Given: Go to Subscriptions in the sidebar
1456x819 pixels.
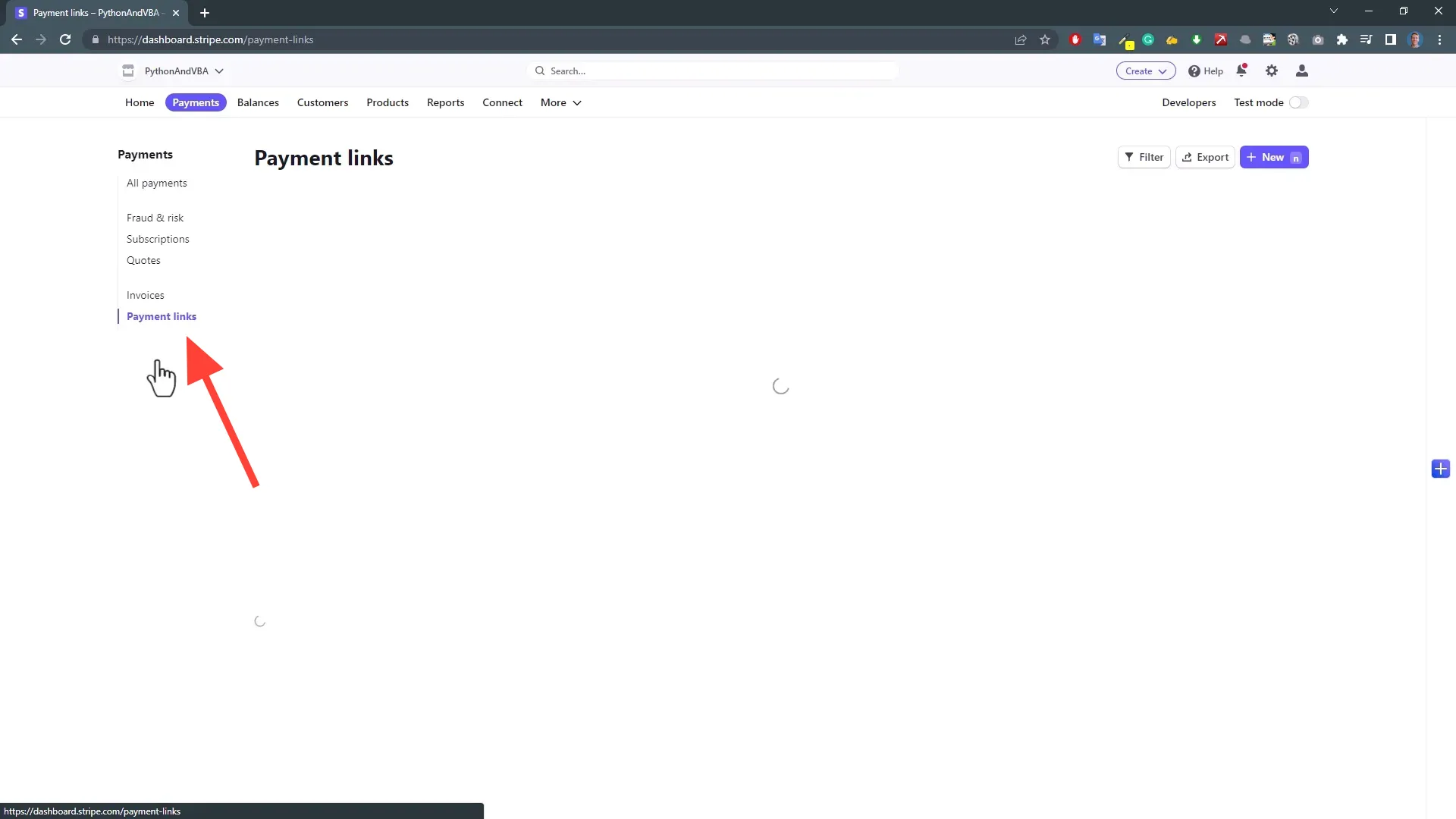Looking at the screenshot, I should coord(158,239).
